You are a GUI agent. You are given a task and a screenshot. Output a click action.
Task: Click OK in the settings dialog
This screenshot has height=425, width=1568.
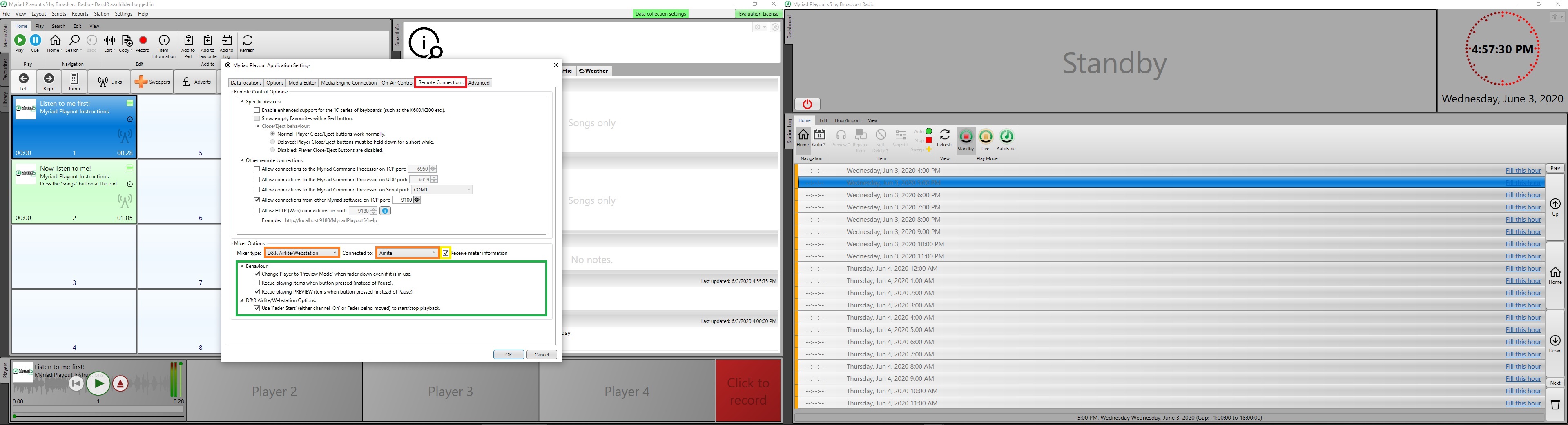(x=508, y=354)
